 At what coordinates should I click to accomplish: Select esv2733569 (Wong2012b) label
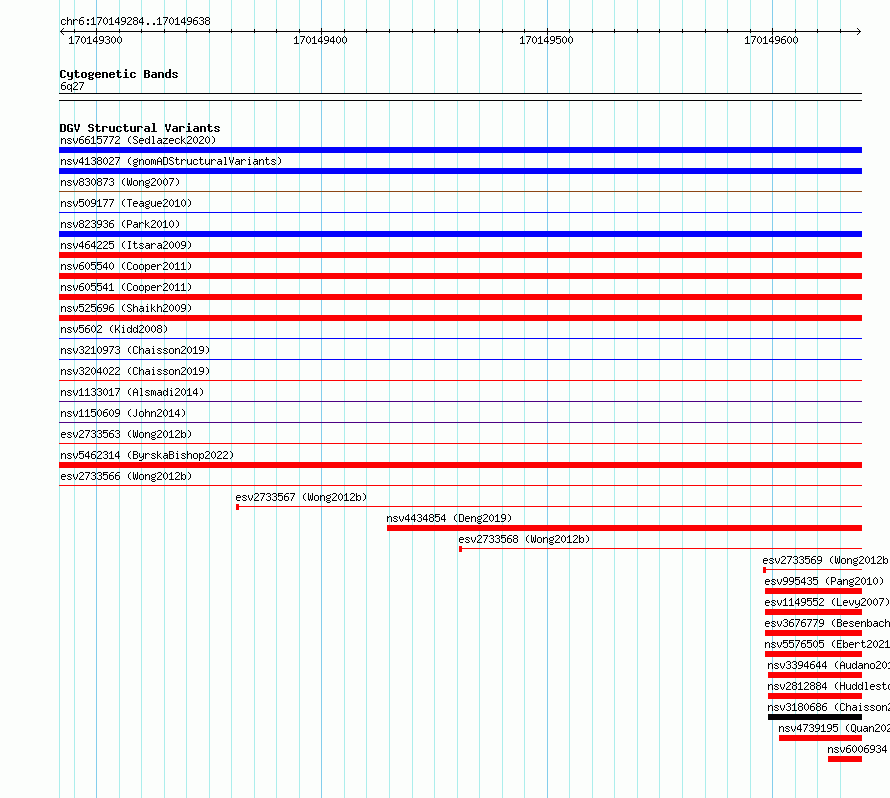(x=826, y=560)
